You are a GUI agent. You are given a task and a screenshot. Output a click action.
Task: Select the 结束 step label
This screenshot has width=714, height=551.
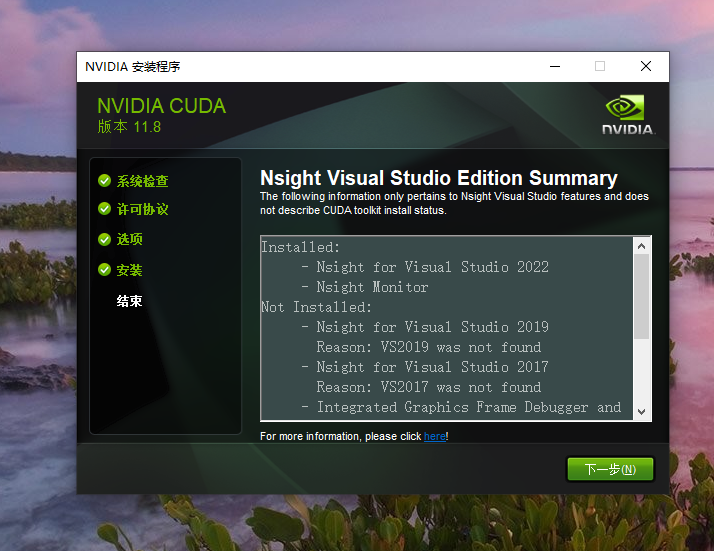129,301
